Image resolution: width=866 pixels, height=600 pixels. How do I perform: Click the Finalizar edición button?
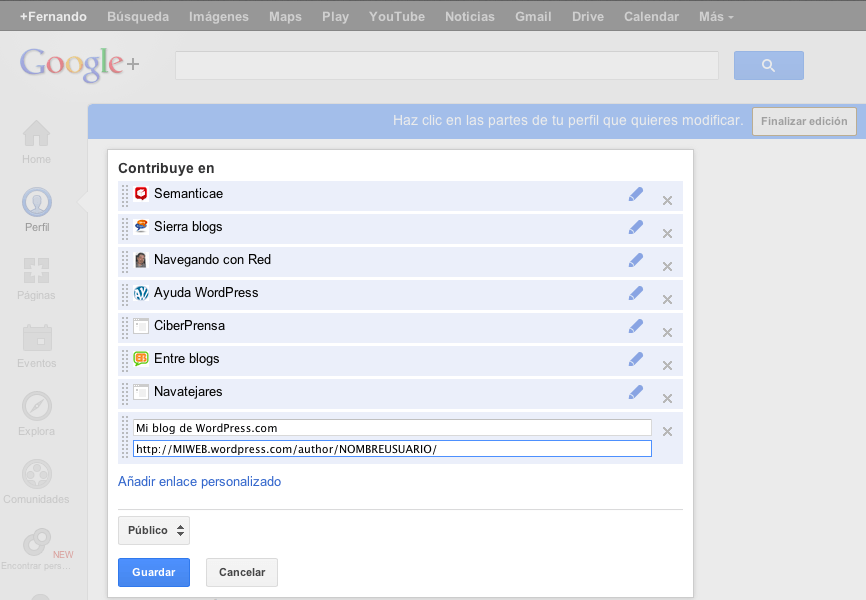click(804, 121)
